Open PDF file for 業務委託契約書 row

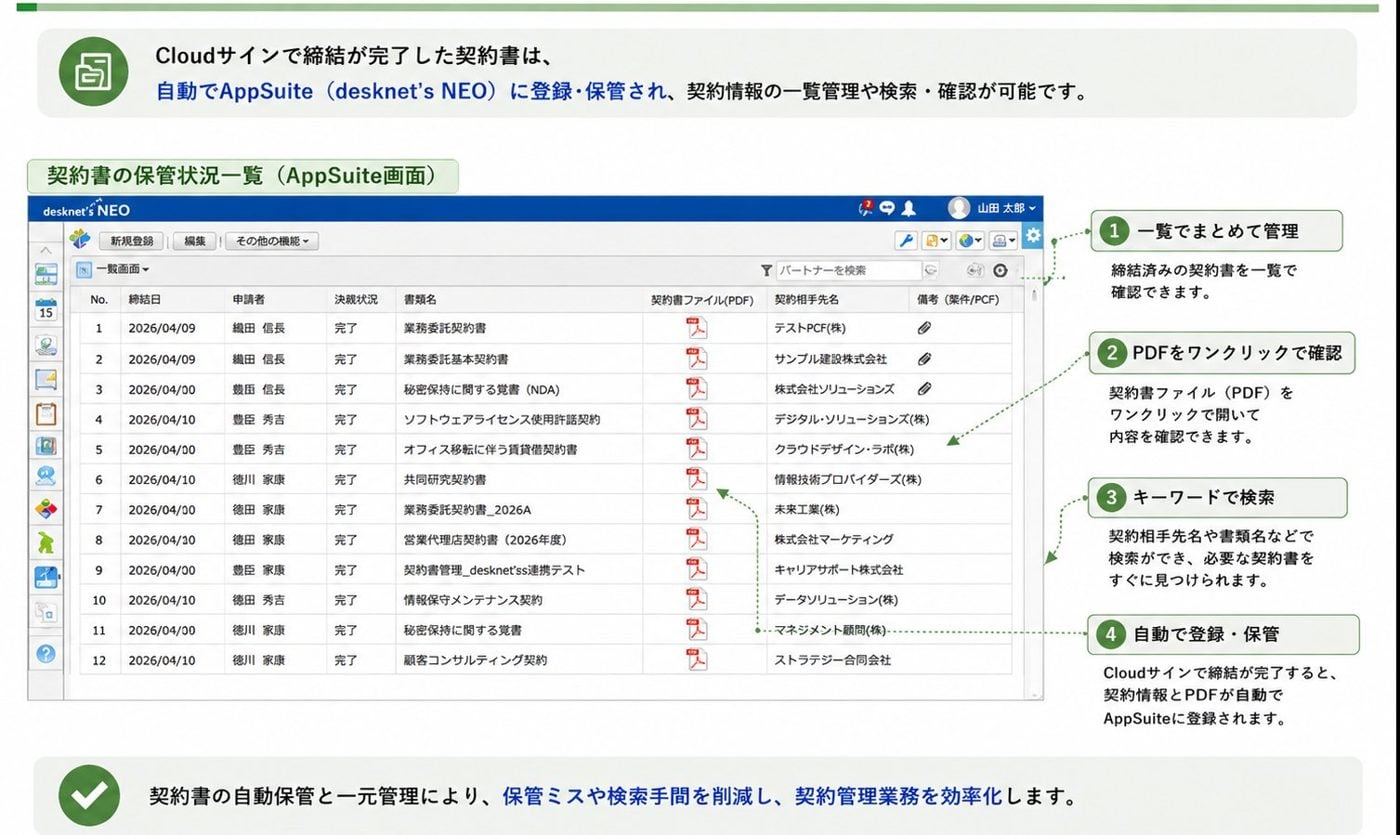pyautogui.click(x=696, y=328)
